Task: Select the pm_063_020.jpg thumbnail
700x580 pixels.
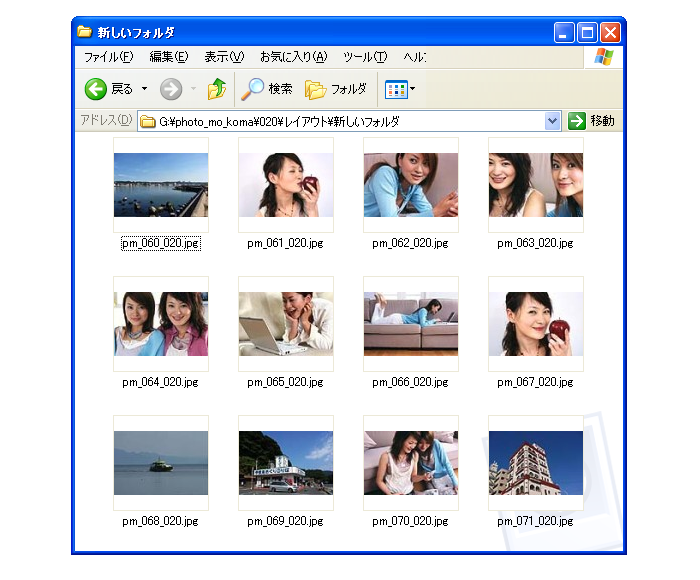Action: [536, 185]
